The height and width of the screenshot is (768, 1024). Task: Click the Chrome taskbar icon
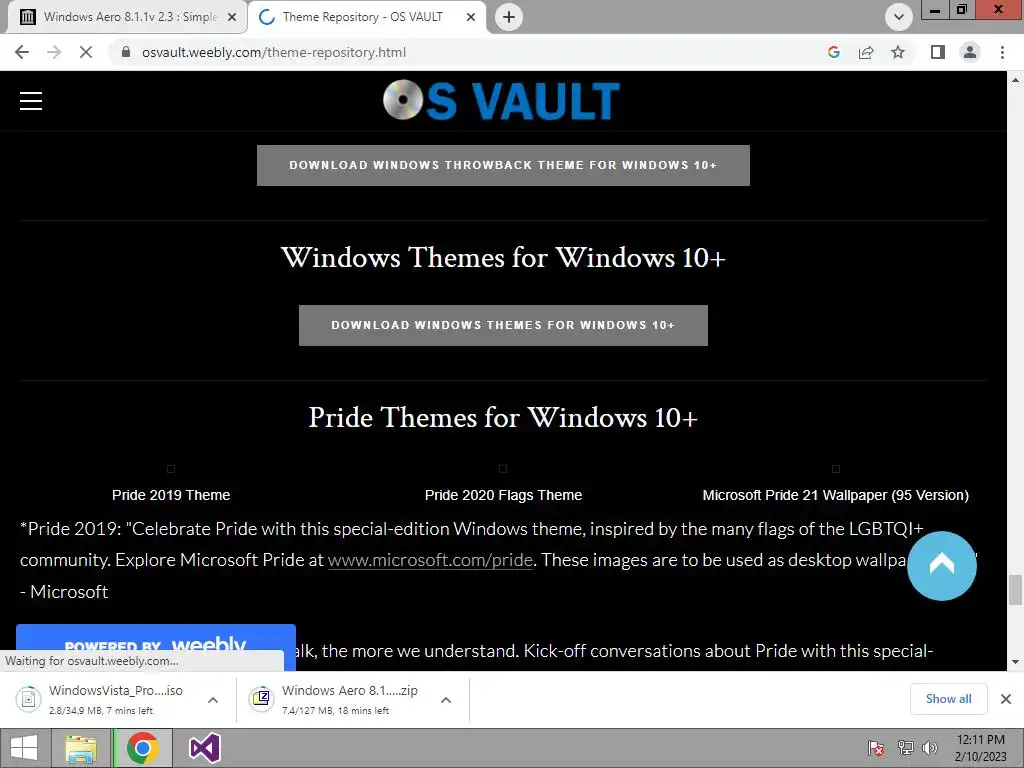tap(142, 748)
